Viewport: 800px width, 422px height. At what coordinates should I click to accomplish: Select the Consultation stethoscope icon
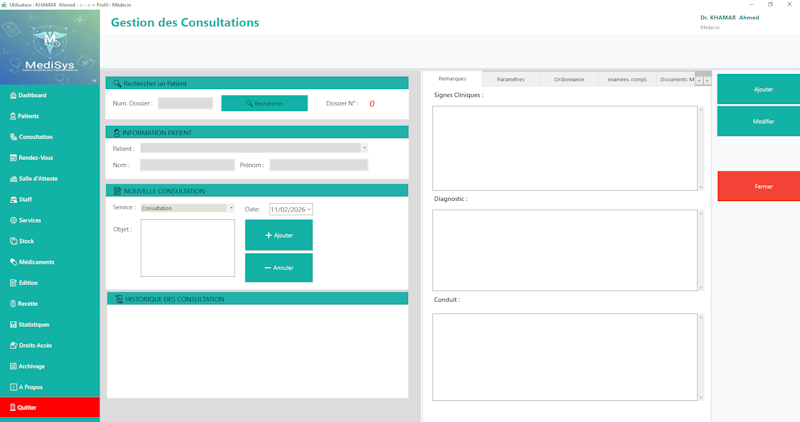[x=13, y=137]
